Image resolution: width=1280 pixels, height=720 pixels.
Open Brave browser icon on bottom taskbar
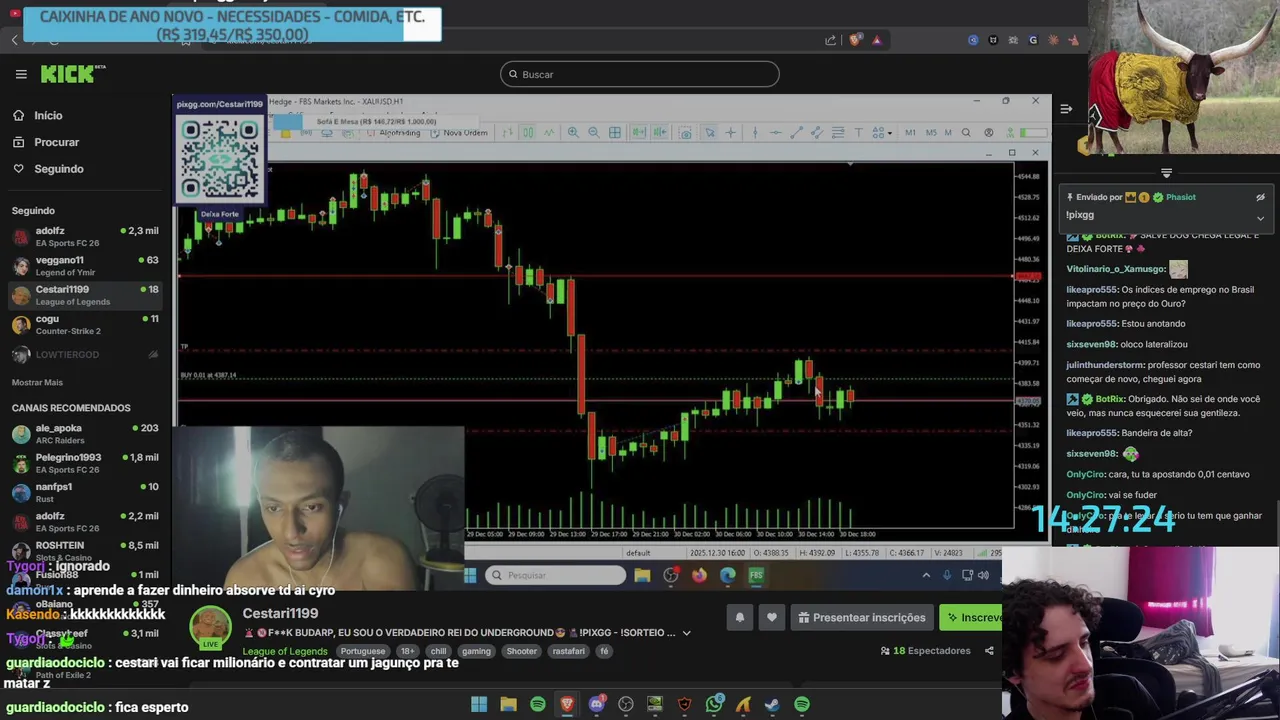point(567,704)
